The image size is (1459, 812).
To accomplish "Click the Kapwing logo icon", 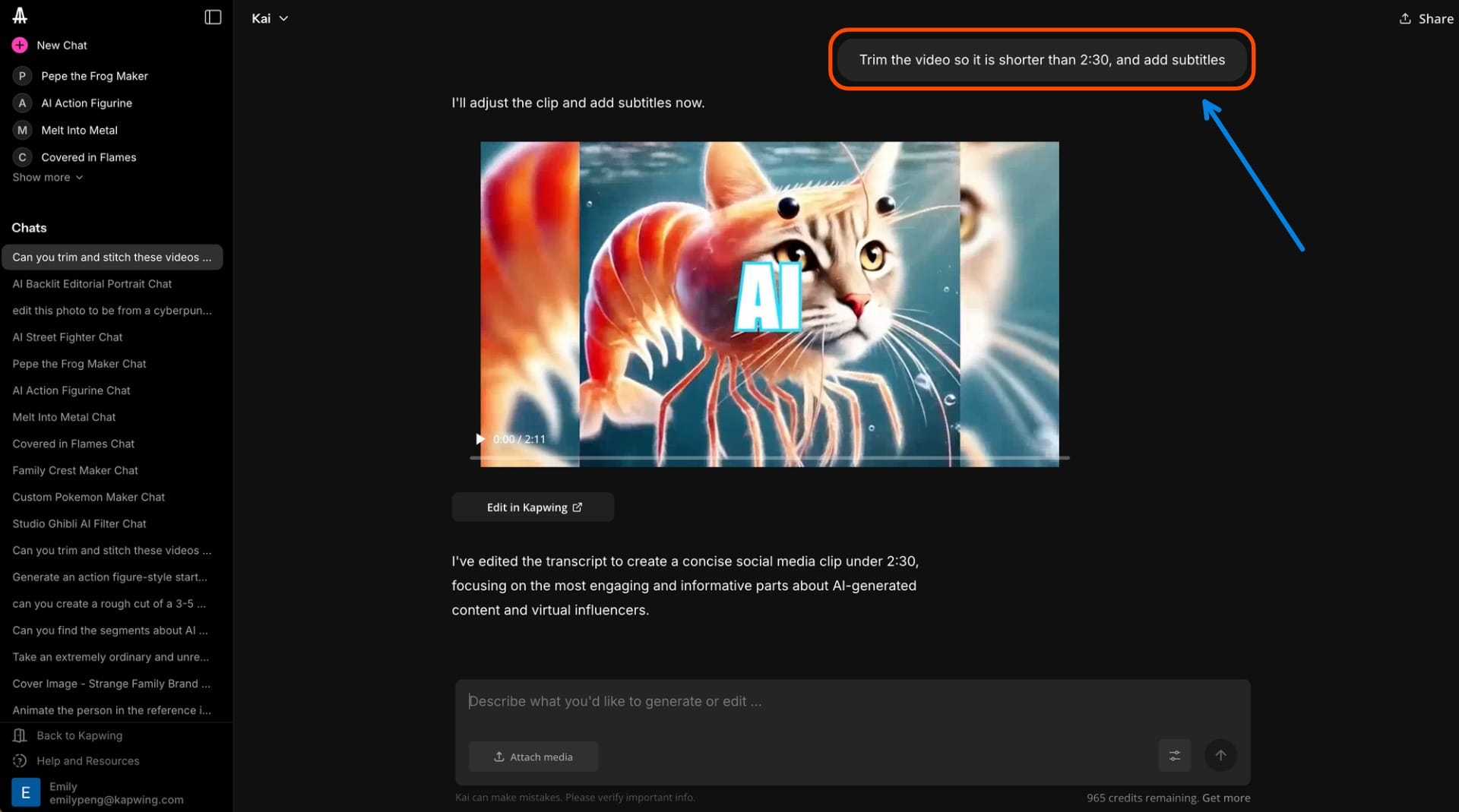I will pos(20,16).
